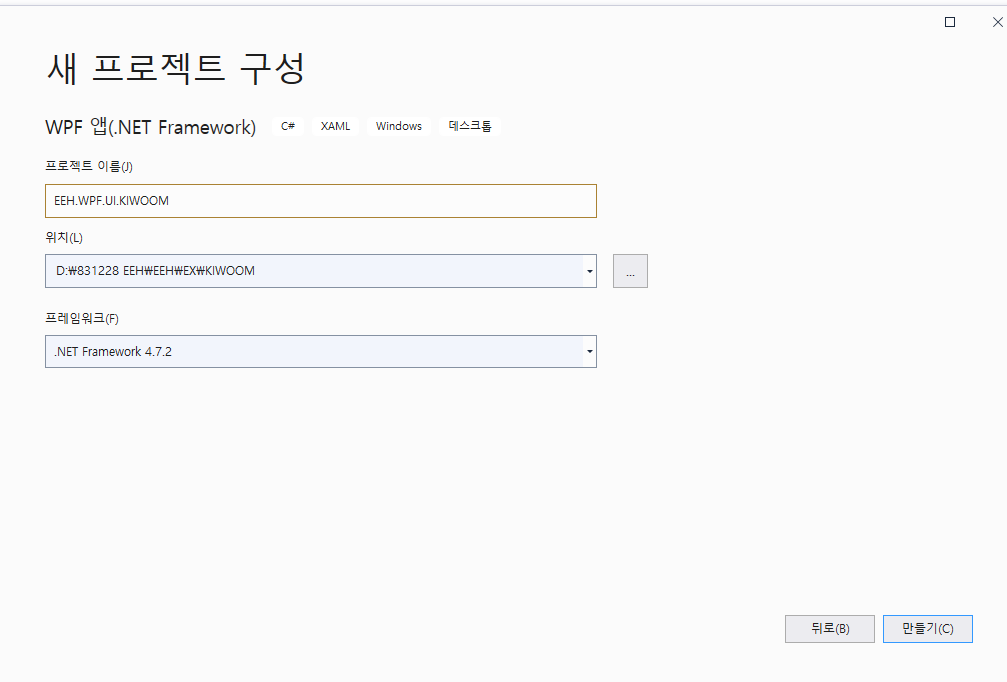Expand the location dropdown arrow

tap(590, 271)
